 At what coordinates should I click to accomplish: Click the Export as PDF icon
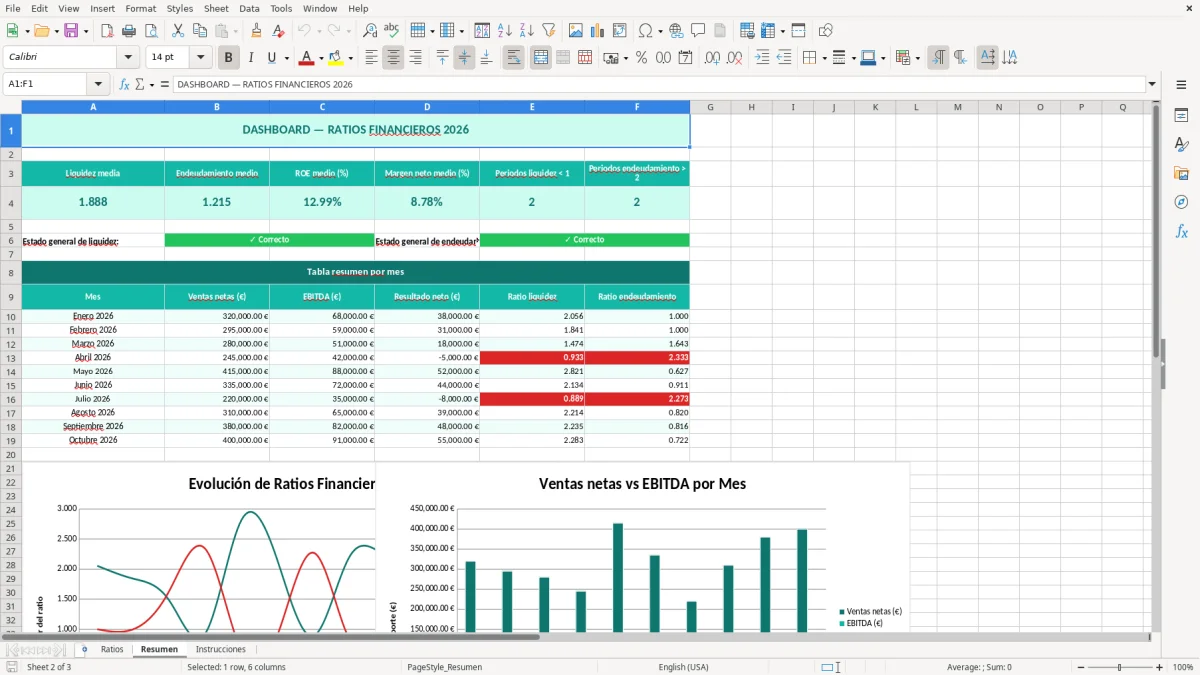[106, 31]
